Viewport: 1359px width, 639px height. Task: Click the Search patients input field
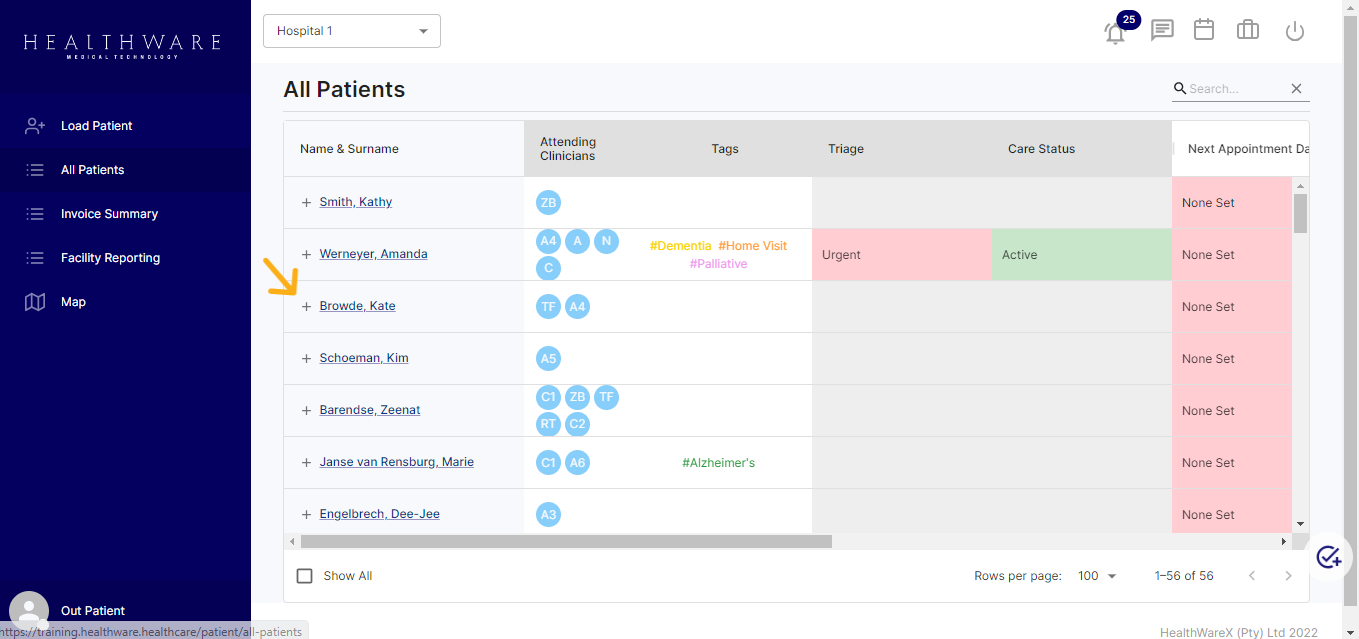(1234, 89)
